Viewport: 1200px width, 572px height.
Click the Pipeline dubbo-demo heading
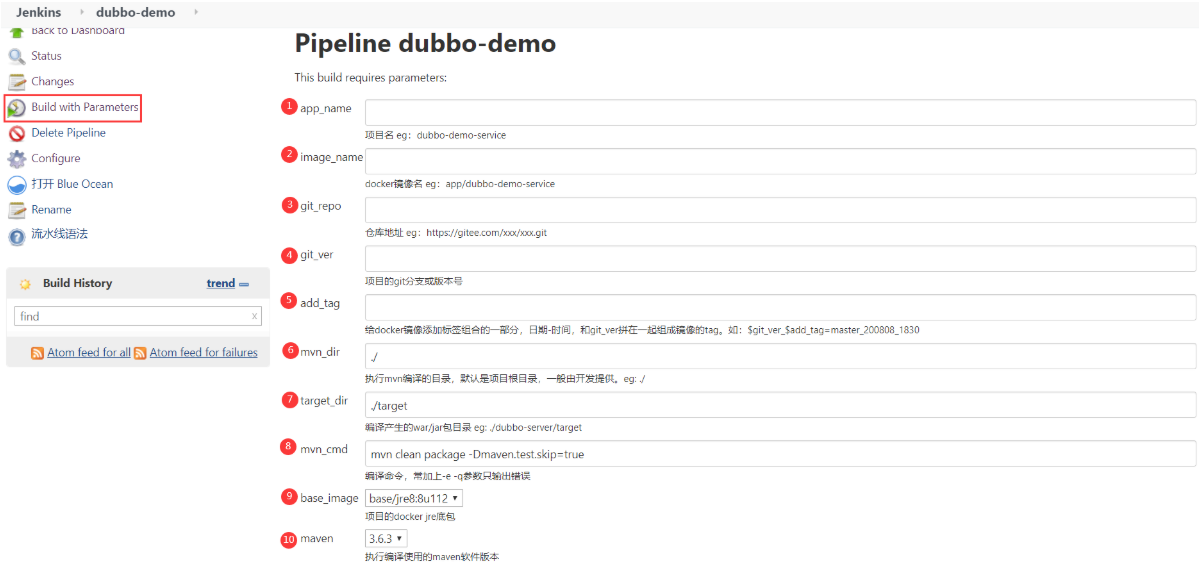[x=425, y=44]
